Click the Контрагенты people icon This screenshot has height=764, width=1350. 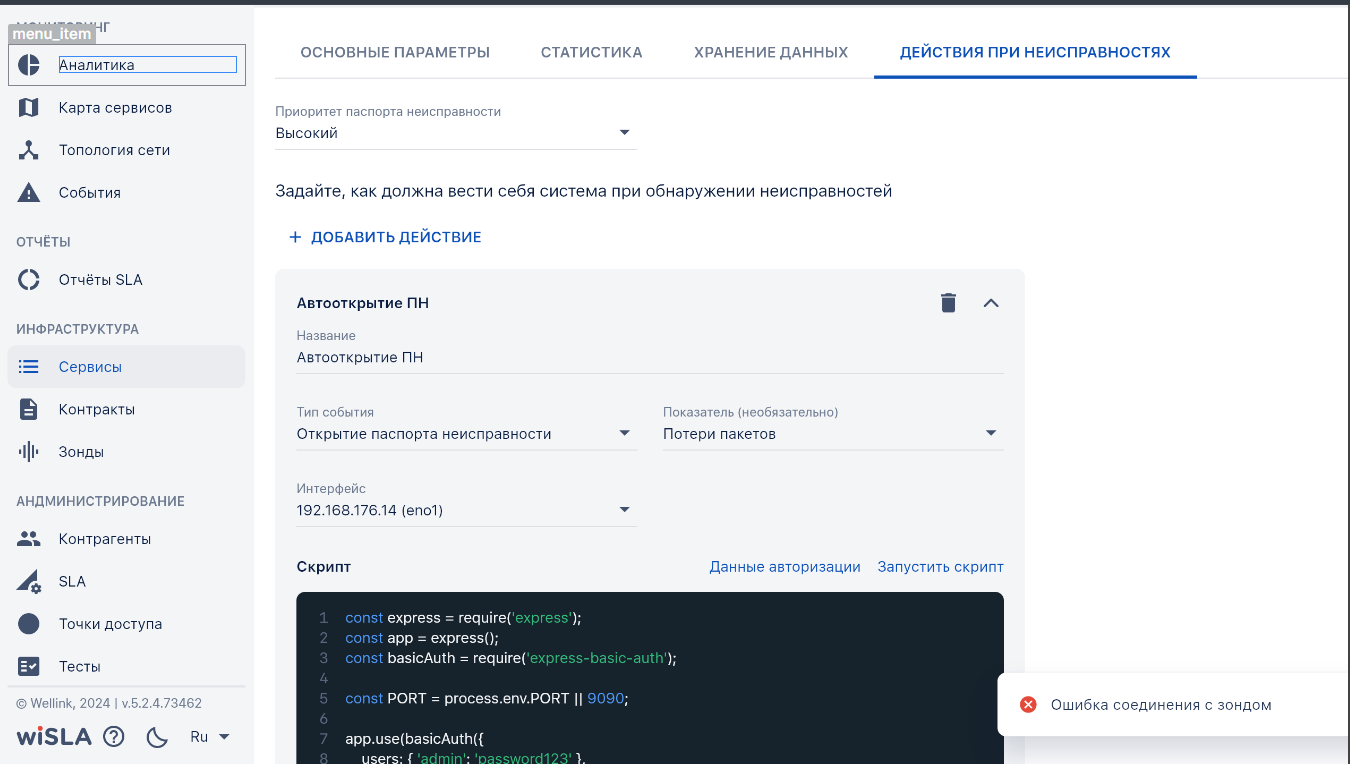pyautogui.click(x=29, y=539)
